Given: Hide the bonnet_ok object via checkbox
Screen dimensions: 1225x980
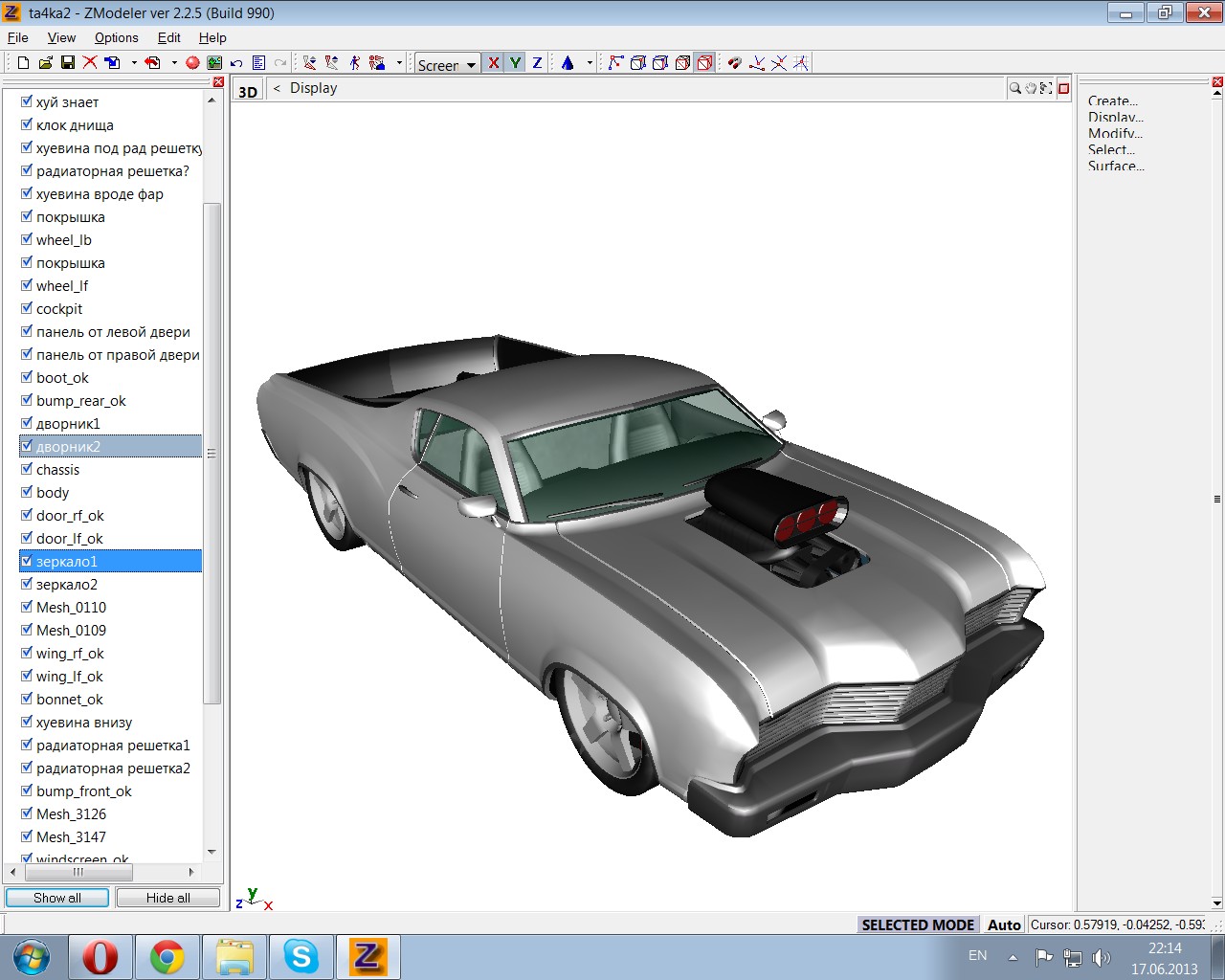Looking at the screenshot, I should pos(27,699).
